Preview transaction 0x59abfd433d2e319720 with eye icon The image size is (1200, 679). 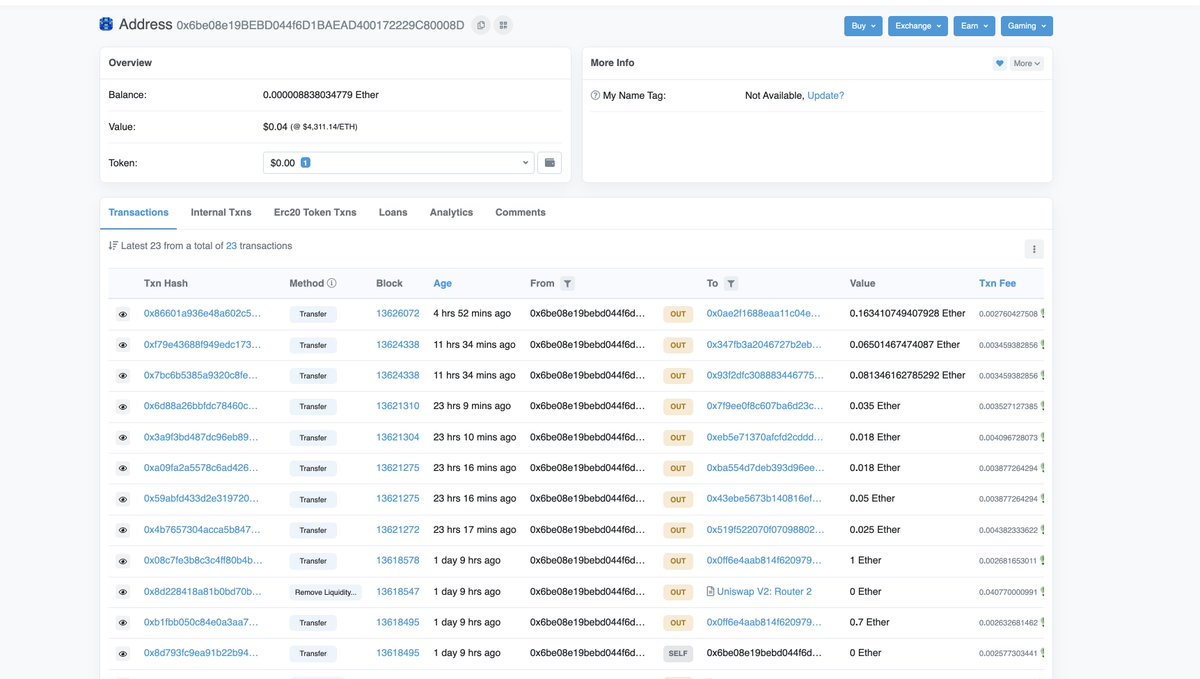click(123, 499)
